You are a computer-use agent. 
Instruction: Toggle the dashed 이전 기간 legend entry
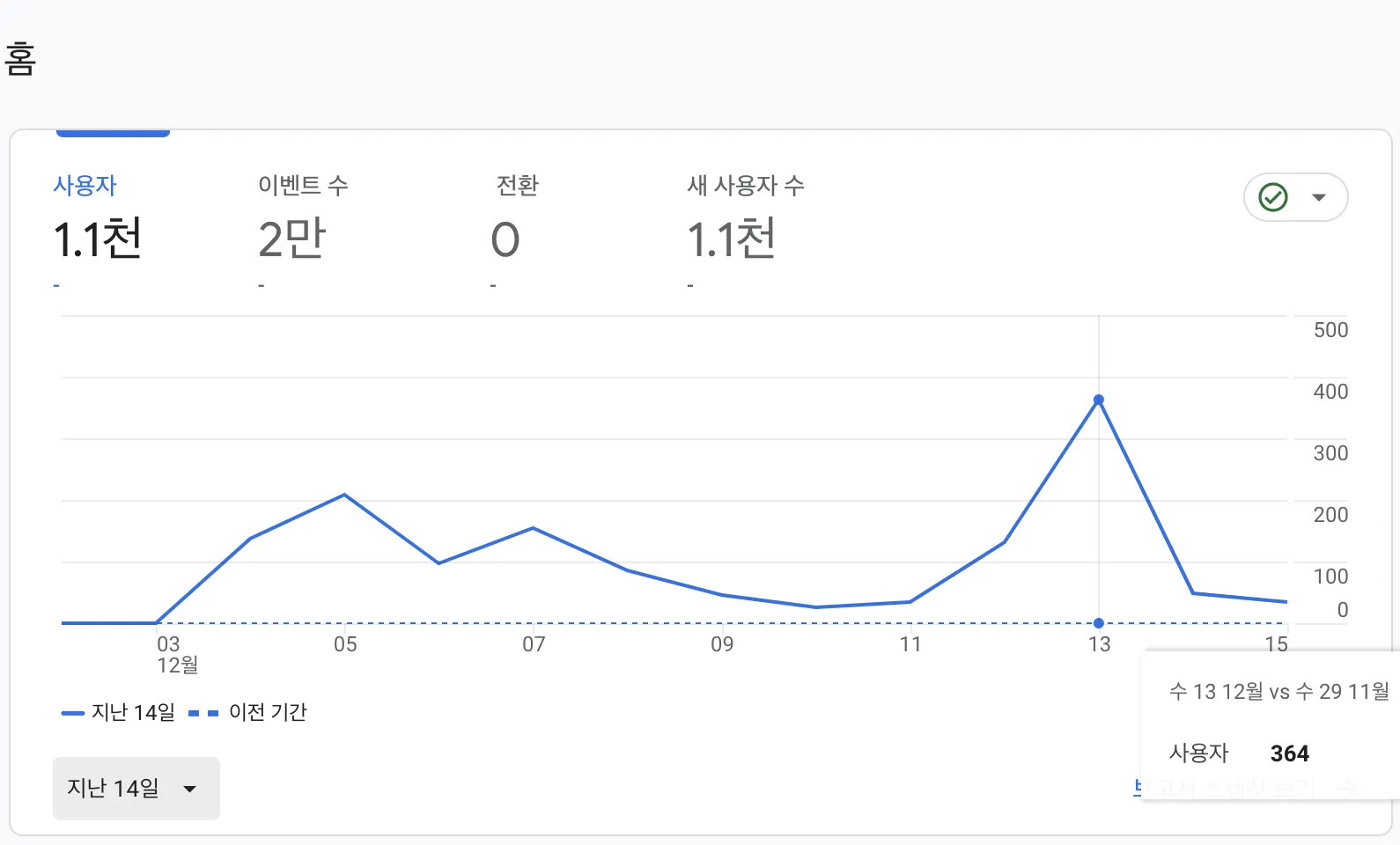click(x=248, y=712)
